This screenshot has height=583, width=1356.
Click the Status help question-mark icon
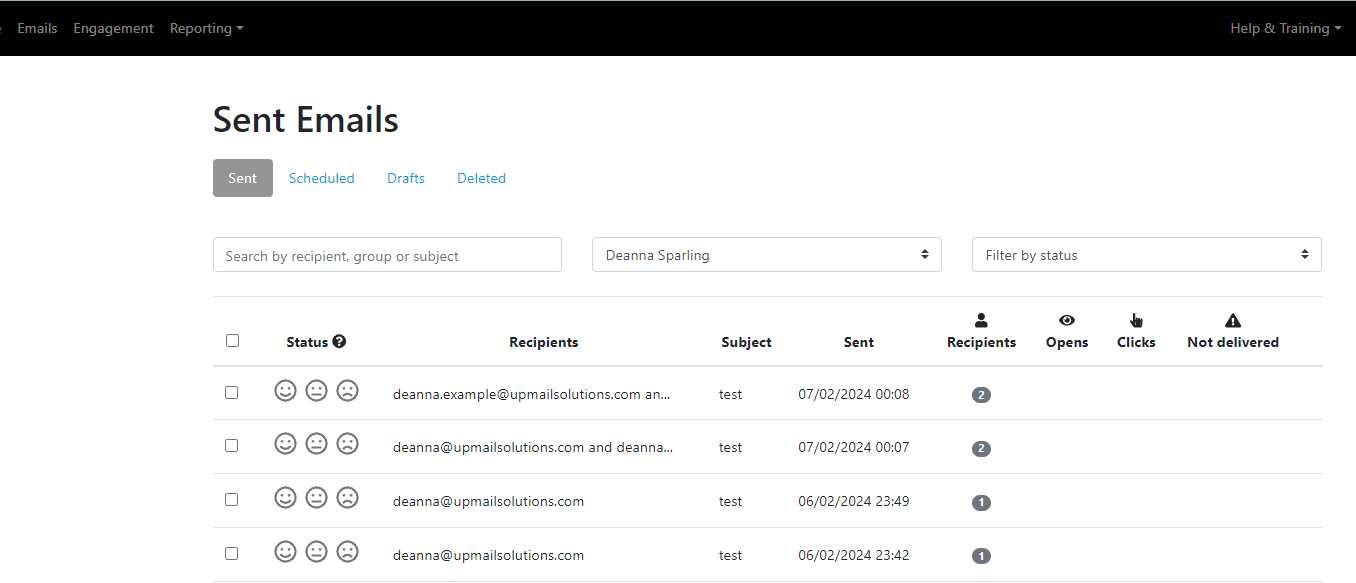click(339, 341)
